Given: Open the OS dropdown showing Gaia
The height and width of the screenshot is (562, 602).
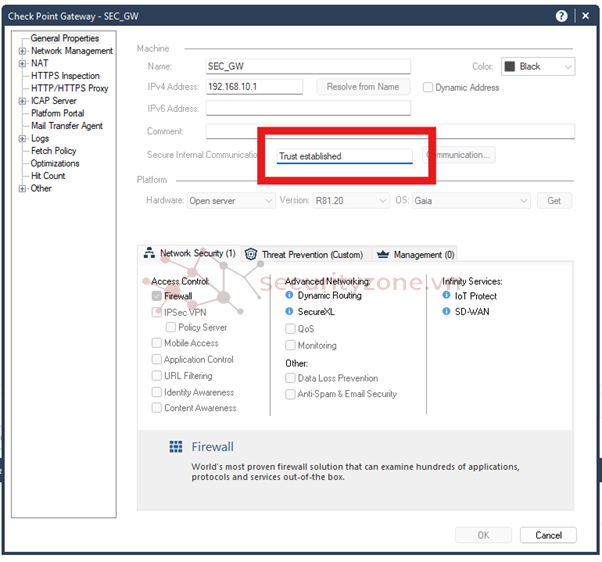Looking at the screenshot, I should (471, 201).
